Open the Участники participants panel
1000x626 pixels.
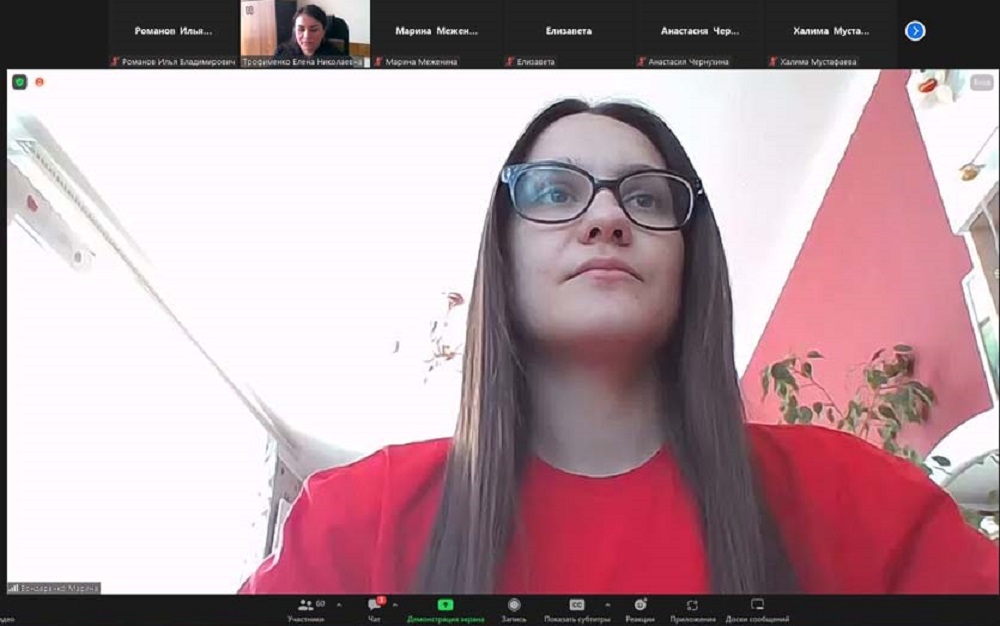305,608
